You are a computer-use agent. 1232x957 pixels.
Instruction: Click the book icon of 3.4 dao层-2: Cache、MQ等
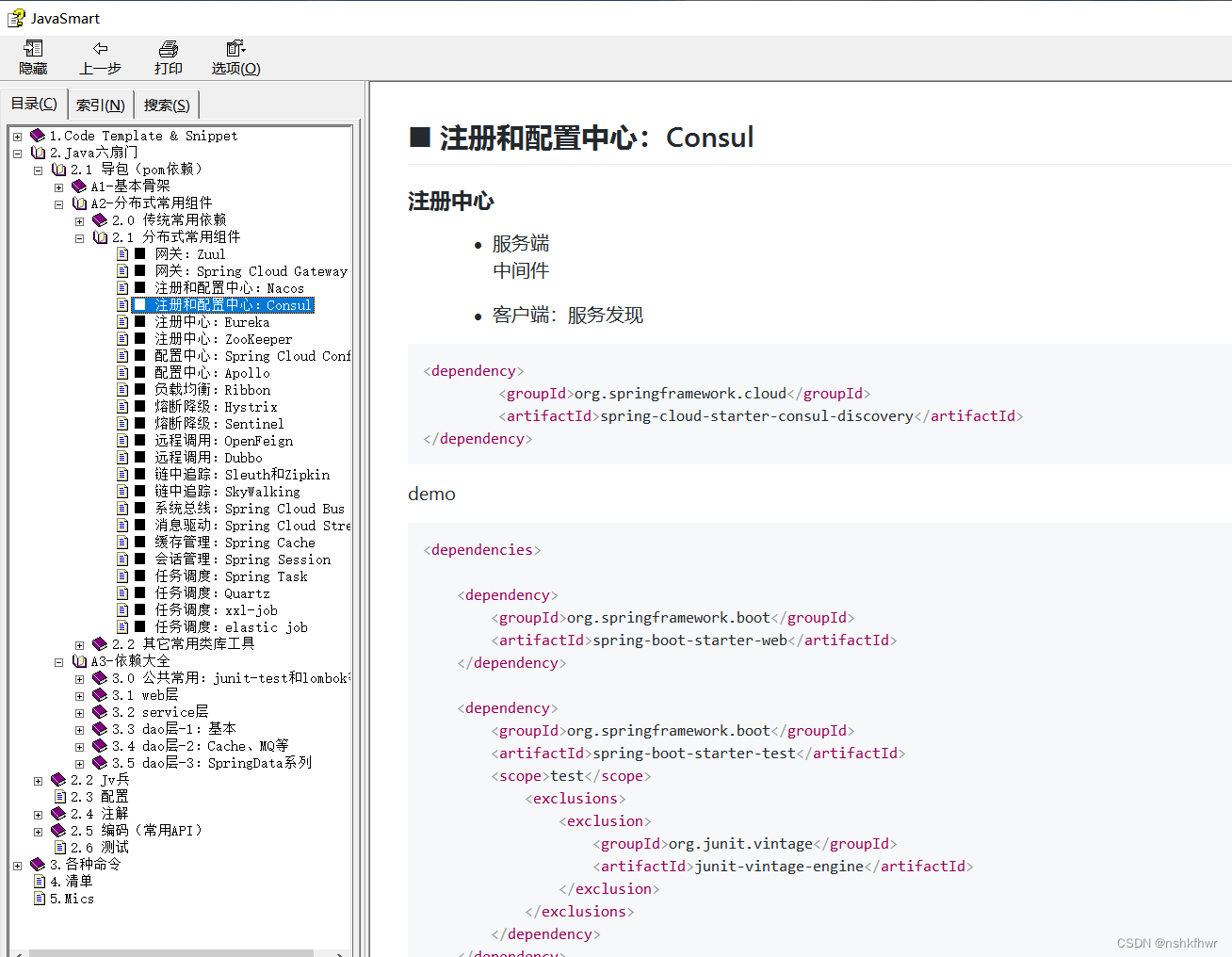point(100,746)
